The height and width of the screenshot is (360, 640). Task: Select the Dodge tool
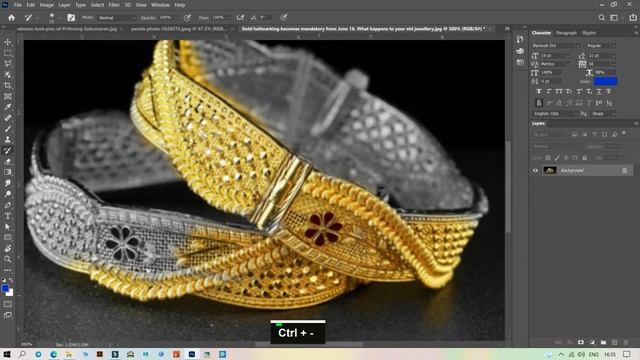coord(8,194)
